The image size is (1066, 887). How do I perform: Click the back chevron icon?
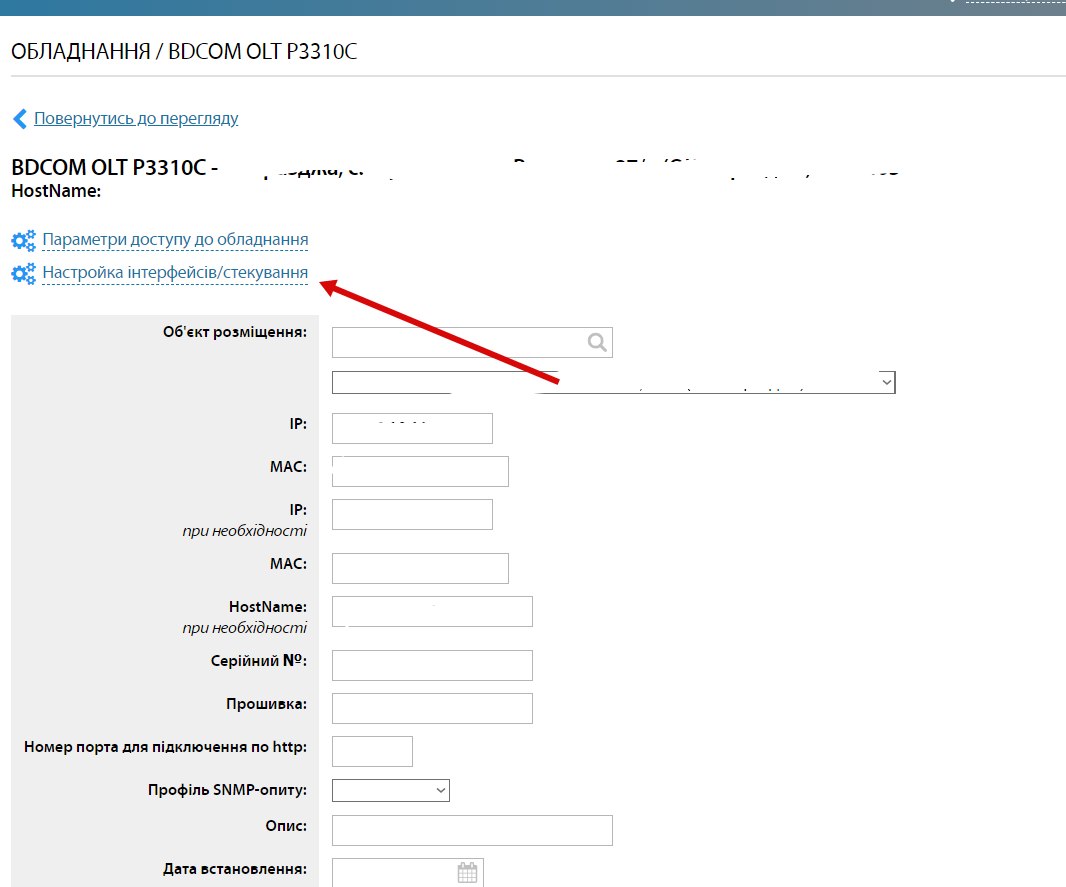pos(20,119)
